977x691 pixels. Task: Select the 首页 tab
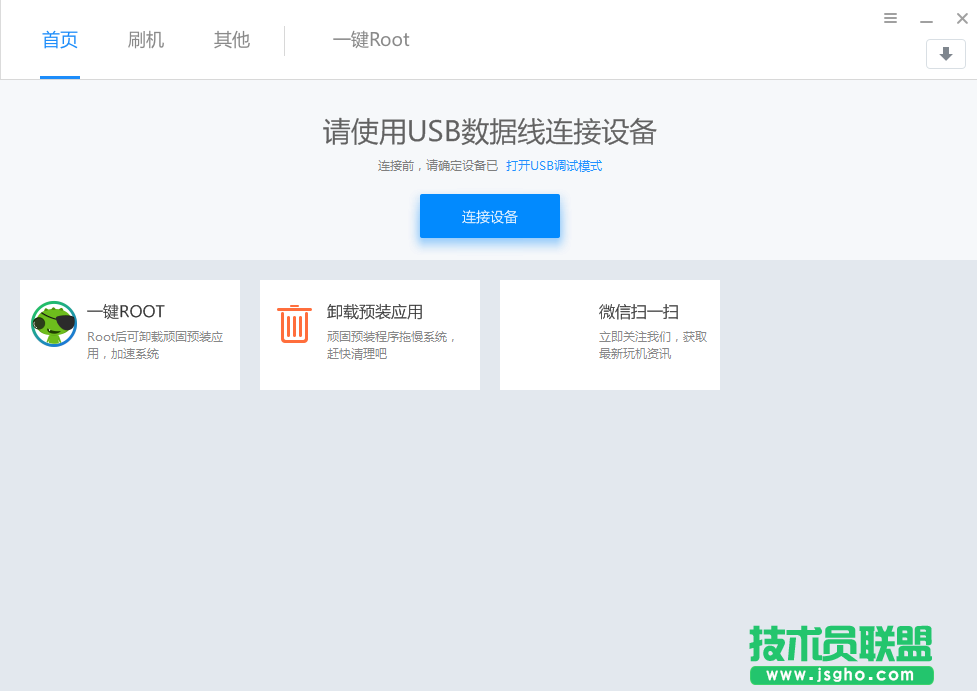click(x=59, y=39)
